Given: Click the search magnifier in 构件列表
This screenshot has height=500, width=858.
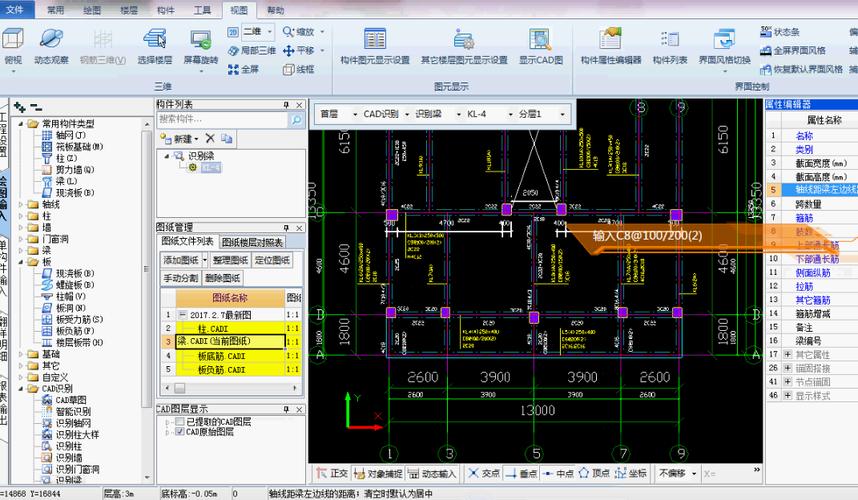Looking at the screenshot, I should click(x=296, y=120).
